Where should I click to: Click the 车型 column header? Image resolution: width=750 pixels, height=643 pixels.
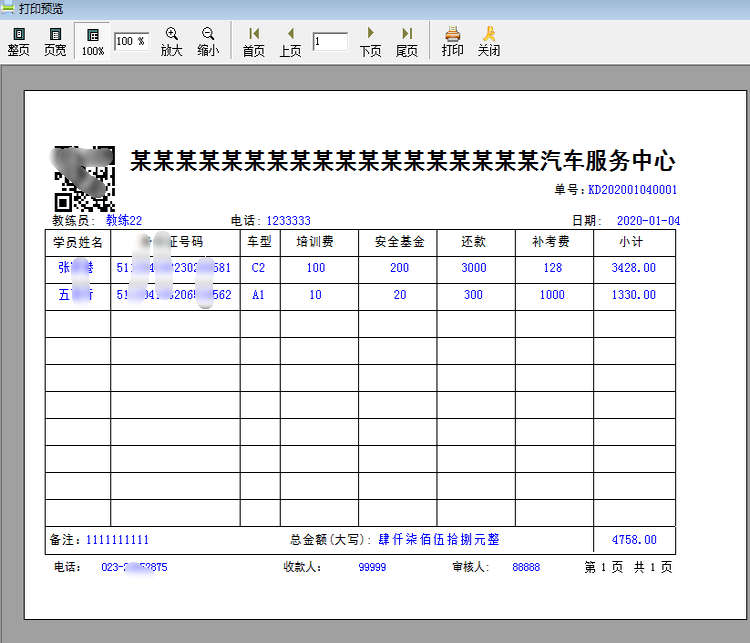[x=260, y=242]
